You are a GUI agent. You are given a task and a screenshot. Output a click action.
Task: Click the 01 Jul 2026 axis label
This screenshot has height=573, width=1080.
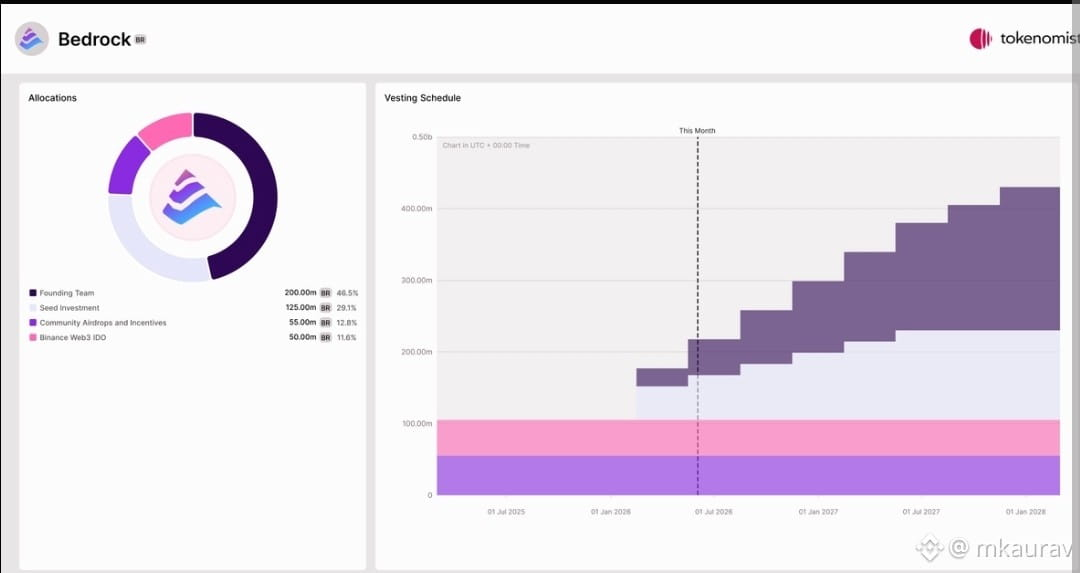714,512
